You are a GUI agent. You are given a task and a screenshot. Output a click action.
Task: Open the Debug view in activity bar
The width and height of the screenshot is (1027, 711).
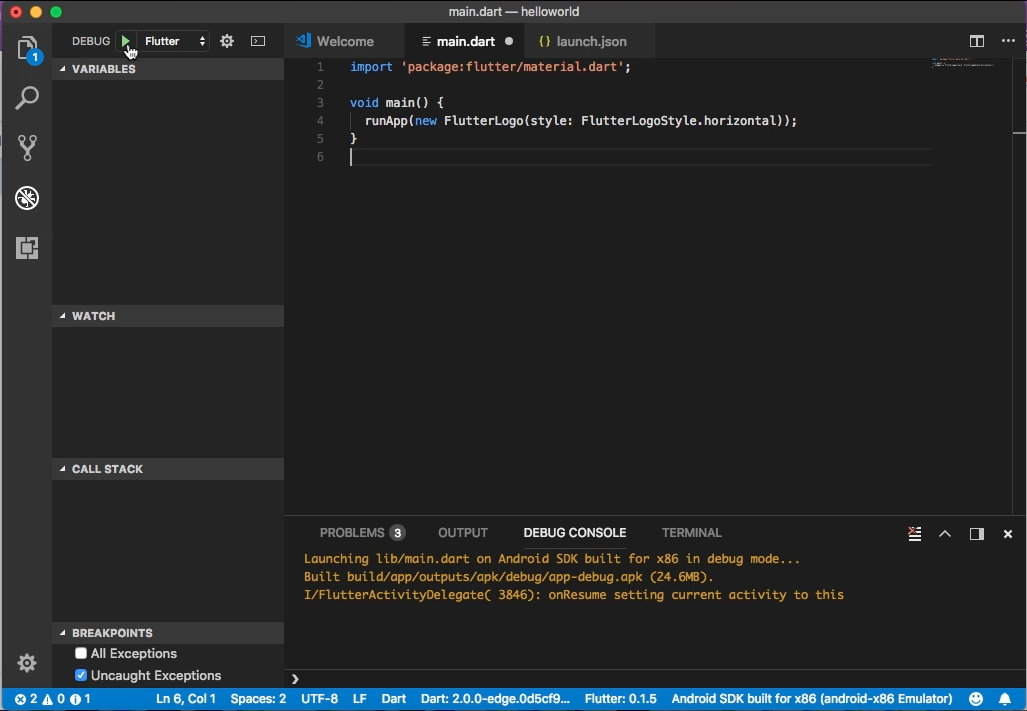[27, 198]
